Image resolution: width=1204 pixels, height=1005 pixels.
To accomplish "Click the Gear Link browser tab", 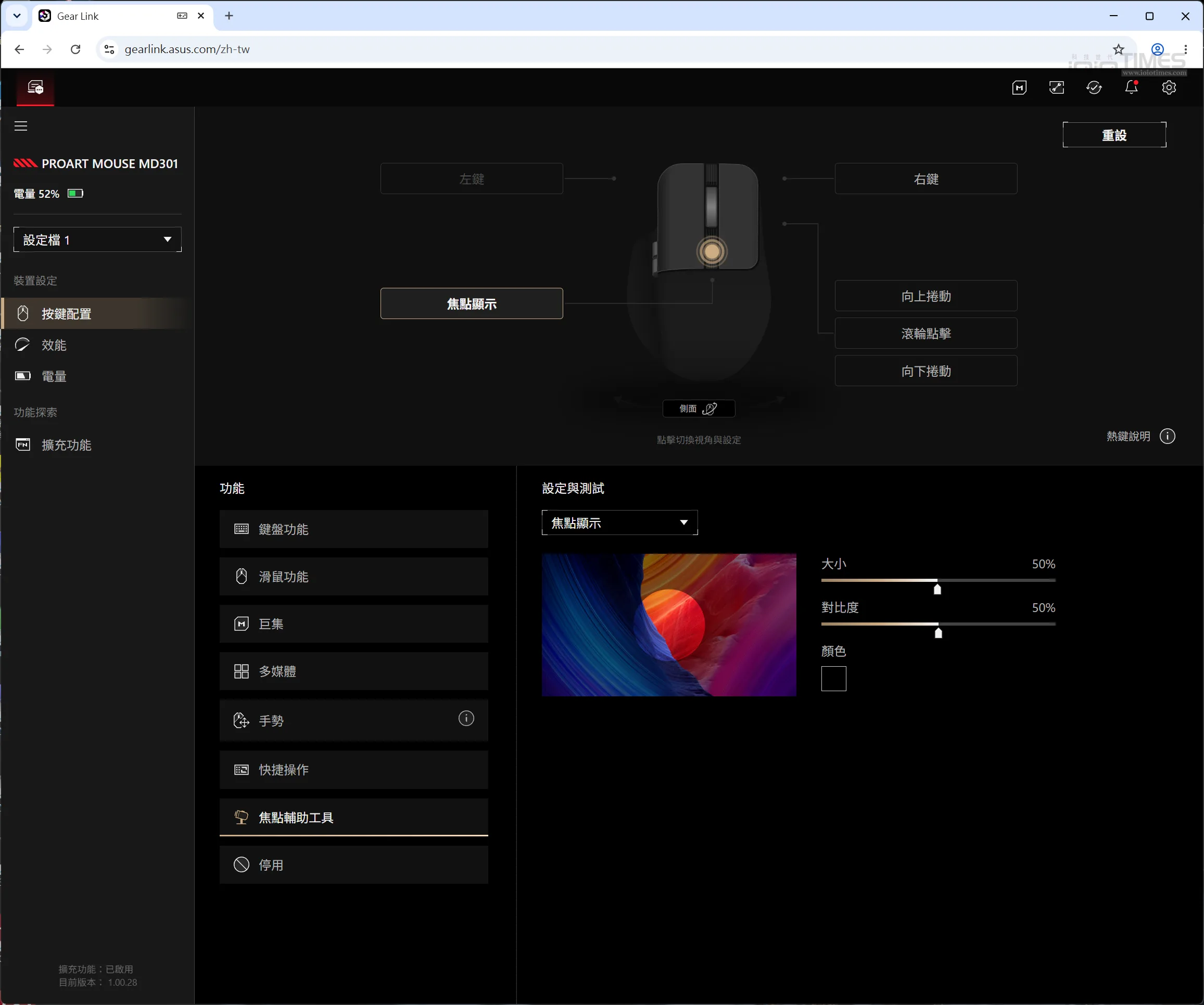I will click(122, 16).
